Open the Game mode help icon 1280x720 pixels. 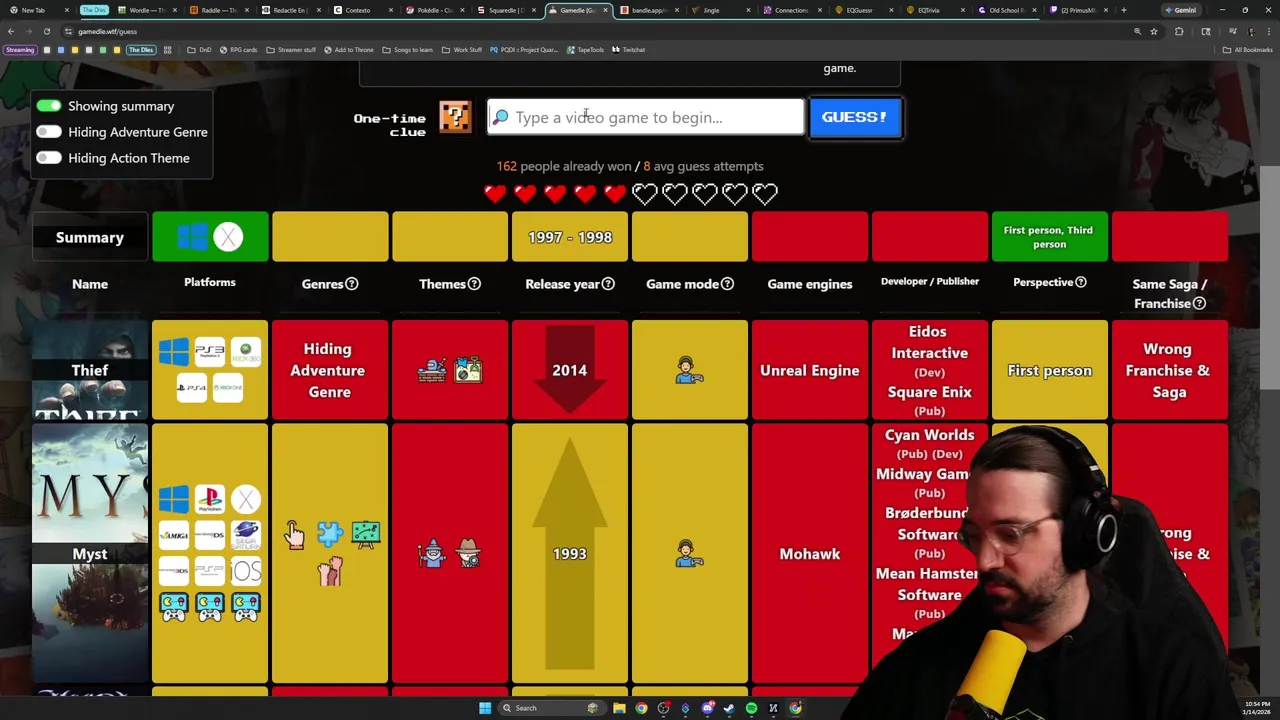(x=727, y=284)
